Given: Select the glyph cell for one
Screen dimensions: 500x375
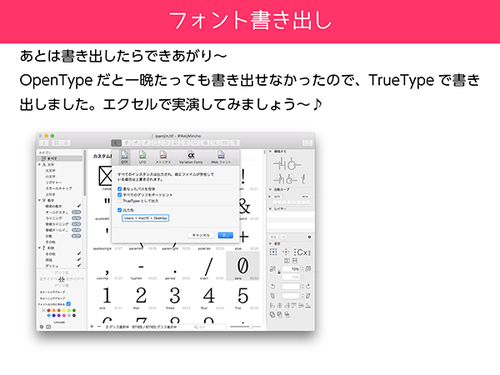Looking at the screenshot, I should point(106,296).
